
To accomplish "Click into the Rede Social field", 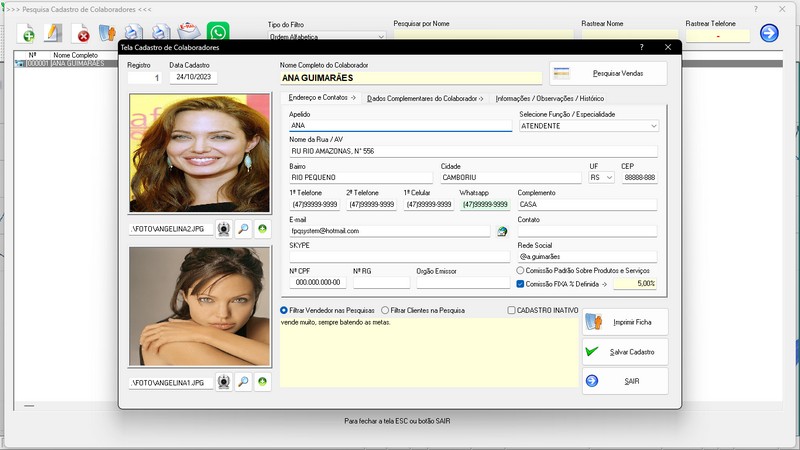I will click(587, 257).
